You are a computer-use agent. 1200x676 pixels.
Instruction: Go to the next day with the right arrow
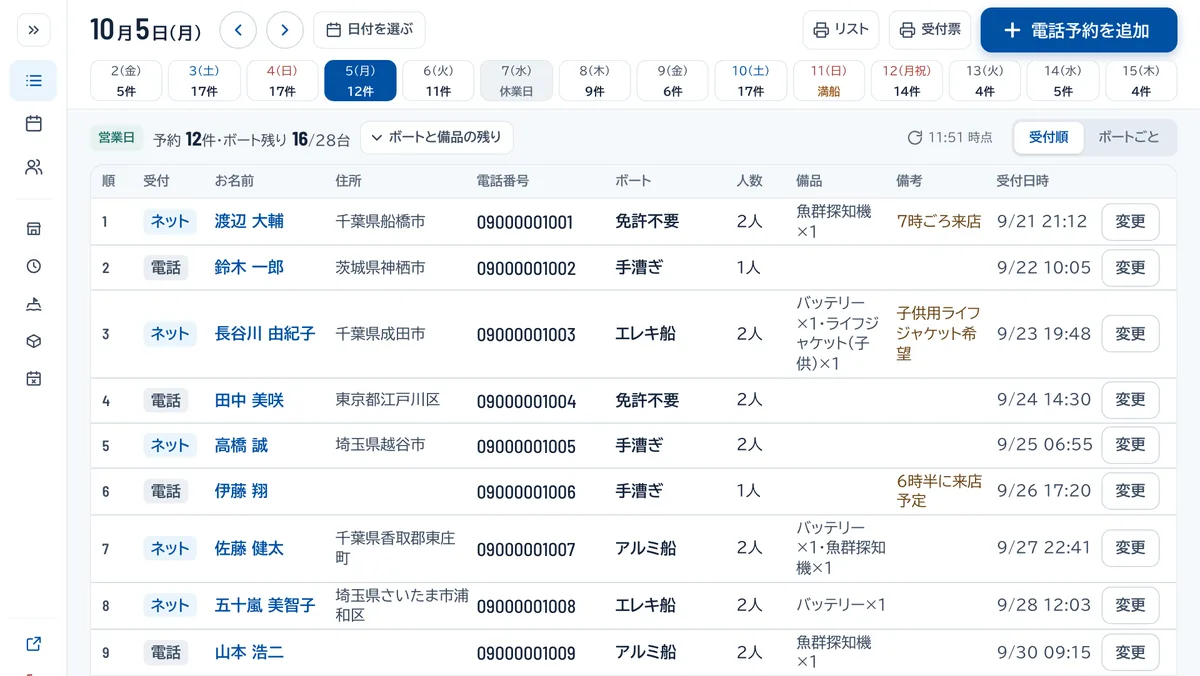pos(285,30)
